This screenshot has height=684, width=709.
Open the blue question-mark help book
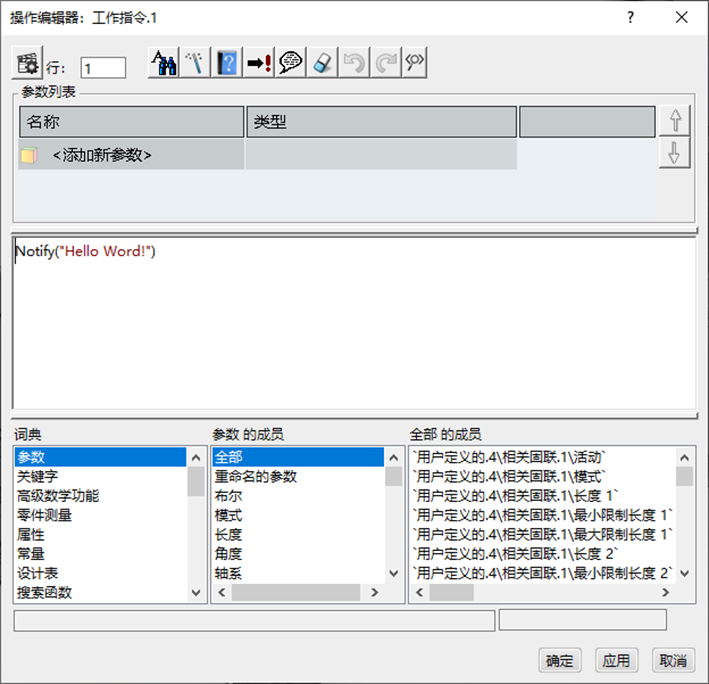tap(227, 62)
